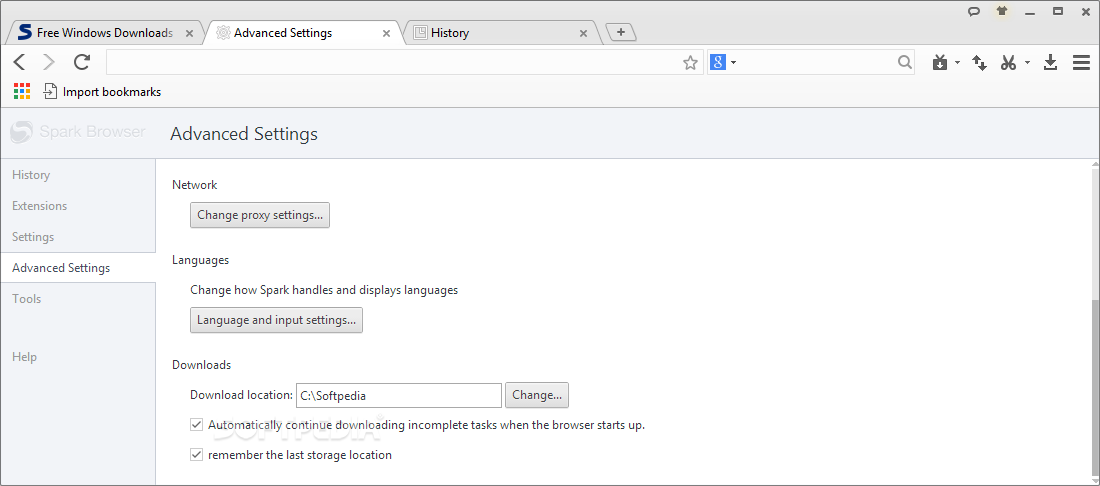The image size is (1100, 486).
Task: Click the video download TV icon
Action: (940, 63)
